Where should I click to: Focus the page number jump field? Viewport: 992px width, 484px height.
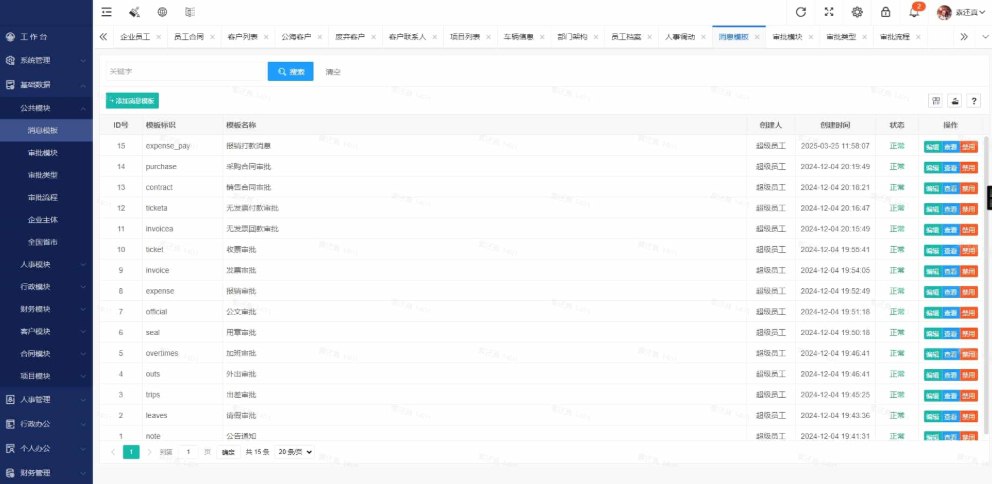188,452
